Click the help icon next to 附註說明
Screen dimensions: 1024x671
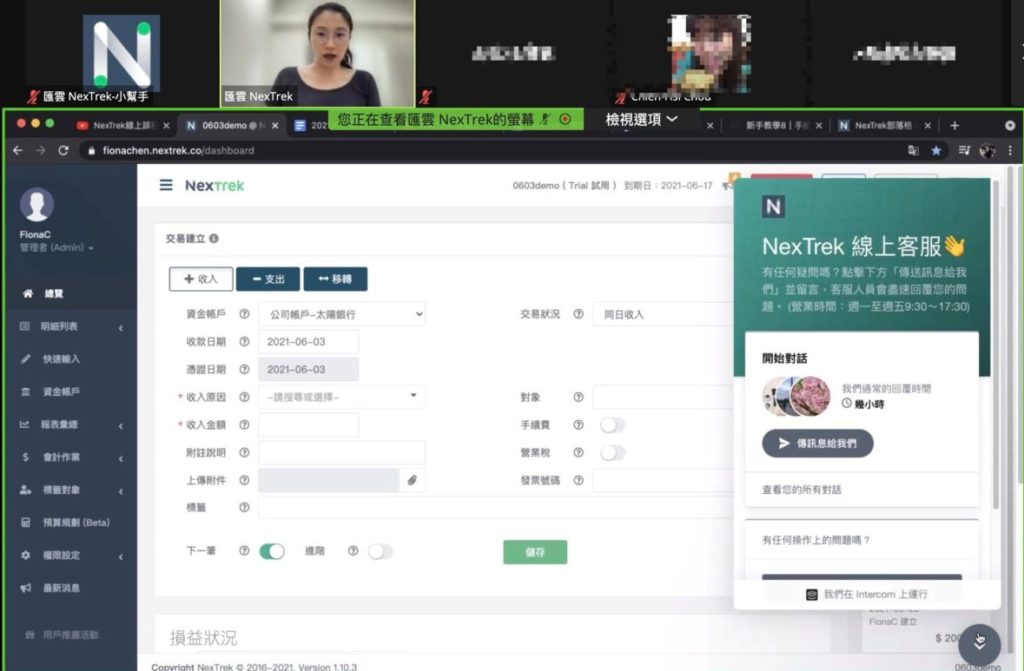point(244,452)
